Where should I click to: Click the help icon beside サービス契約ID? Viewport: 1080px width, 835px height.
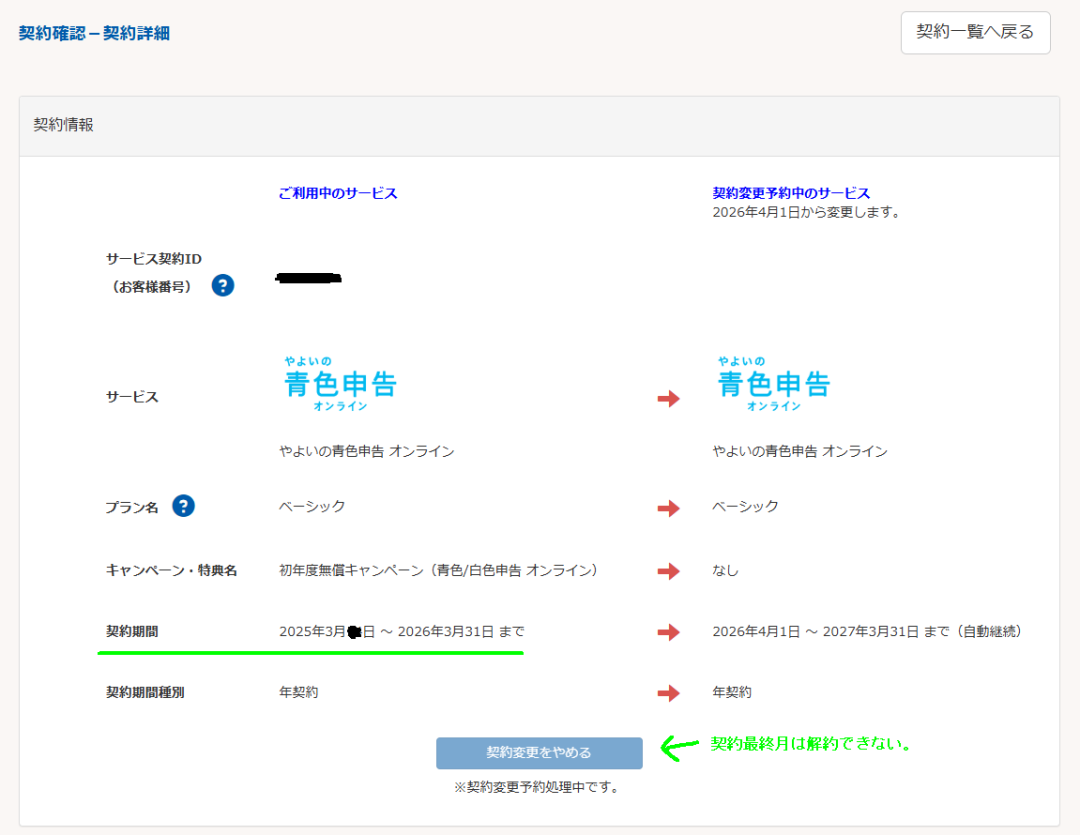point(223,286)
